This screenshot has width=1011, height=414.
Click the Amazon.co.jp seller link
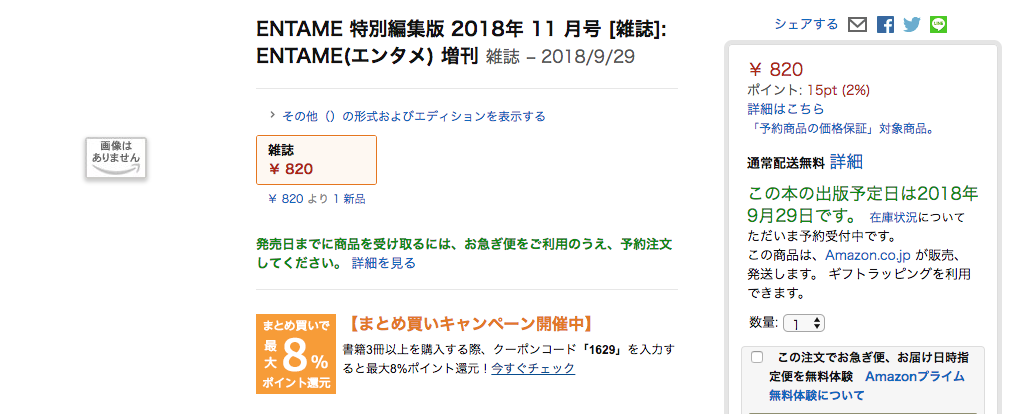pos(867,254)
